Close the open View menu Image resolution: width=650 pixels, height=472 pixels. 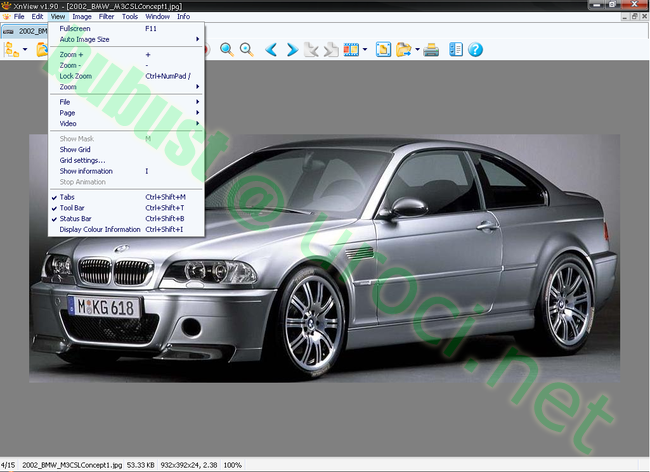[x=58, y=17]
